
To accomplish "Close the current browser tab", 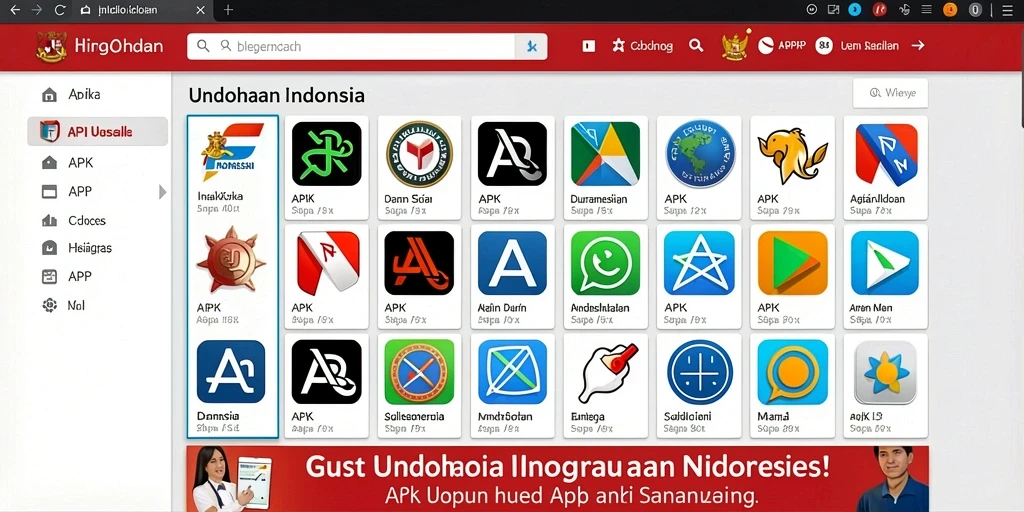I will pos(201,10).
